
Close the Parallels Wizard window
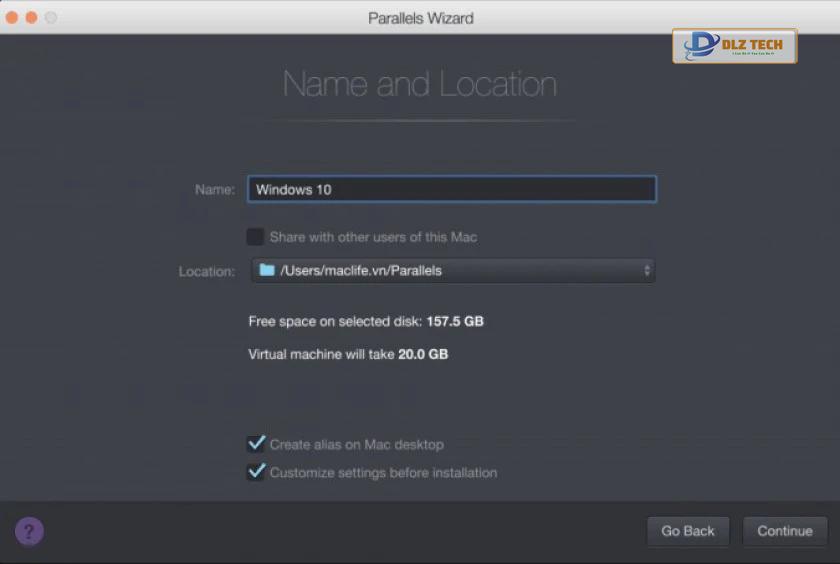point(12,18)
